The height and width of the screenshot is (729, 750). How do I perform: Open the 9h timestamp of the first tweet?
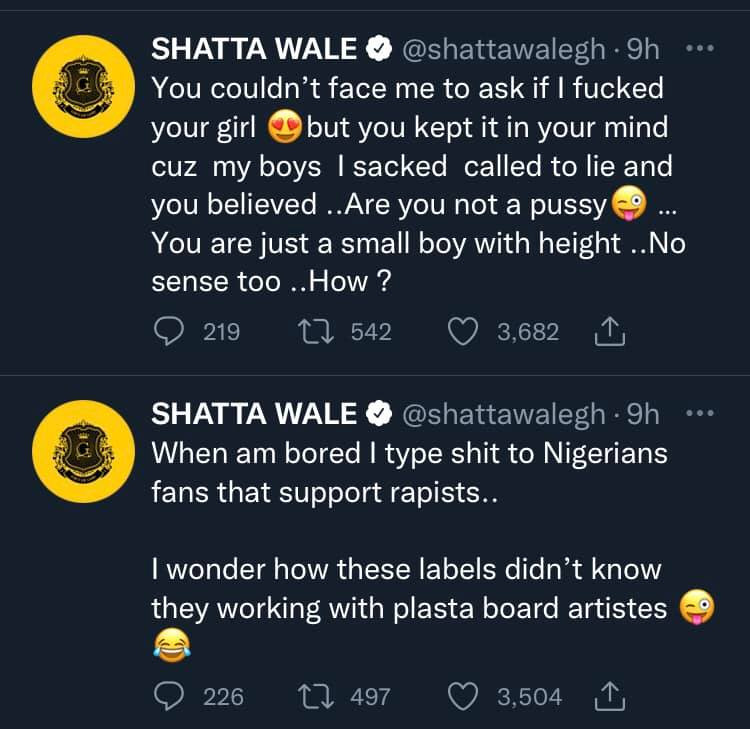(x=642, y=49)
